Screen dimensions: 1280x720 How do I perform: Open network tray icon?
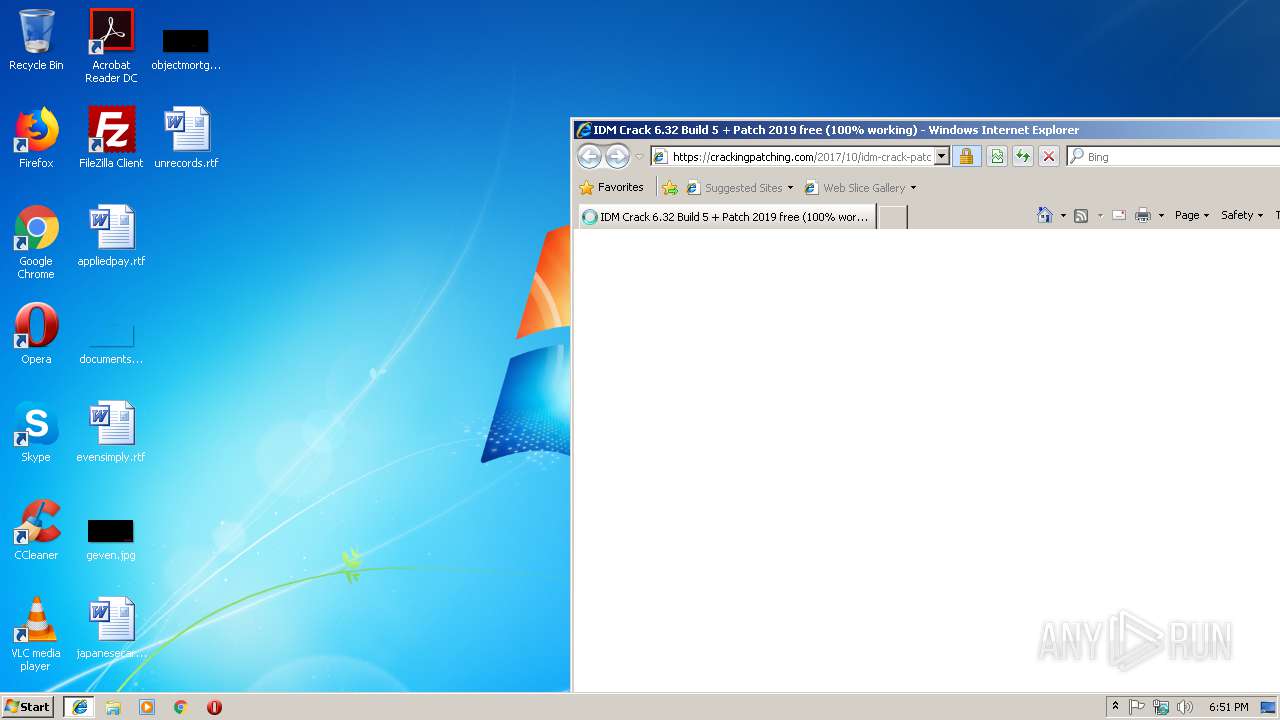pyautogui.click(x=1161, y=707)
